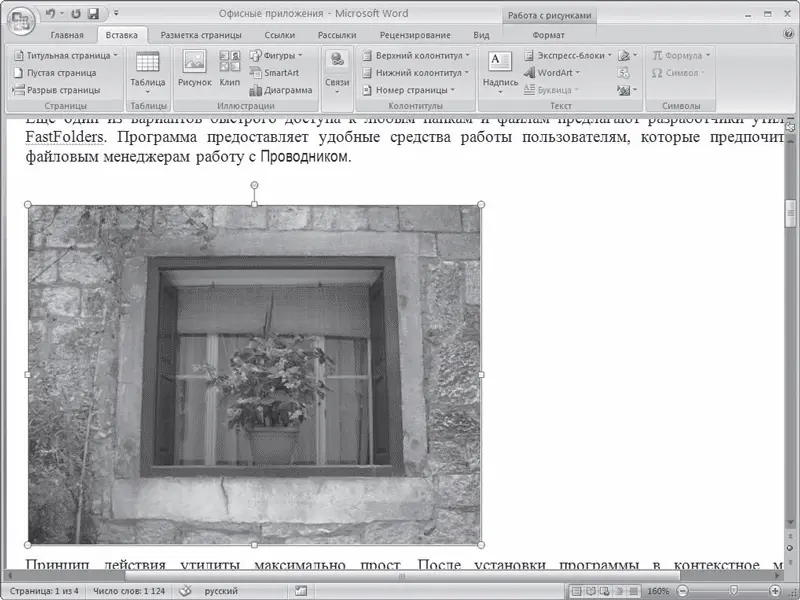Open Нижний колонтитул footer options
The width and height of the screenshot is (800, 600).
pyautogui.click(x=416, y=72)
